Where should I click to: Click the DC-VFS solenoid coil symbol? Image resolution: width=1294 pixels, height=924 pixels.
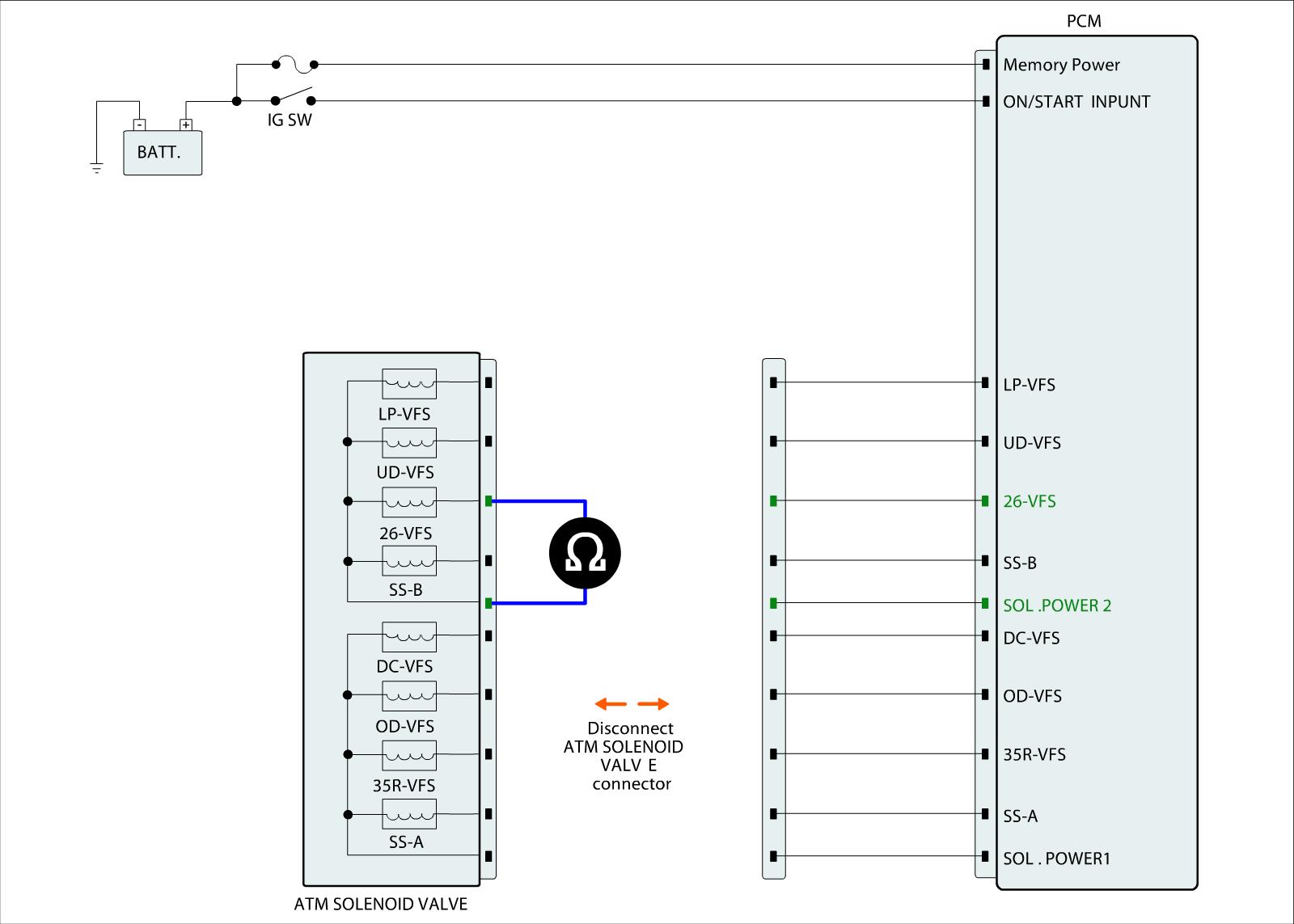pos(409,636)
